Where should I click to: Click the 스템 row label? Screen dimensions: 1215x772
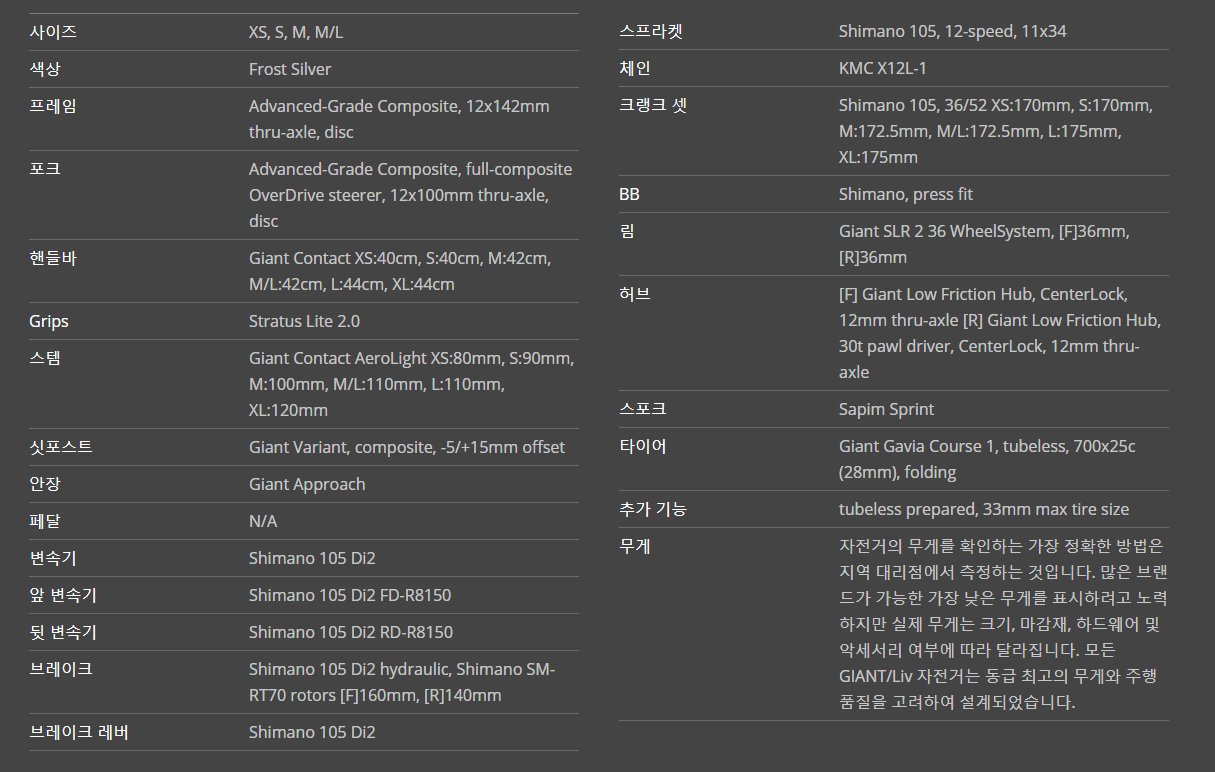click(x=45, y=358)
